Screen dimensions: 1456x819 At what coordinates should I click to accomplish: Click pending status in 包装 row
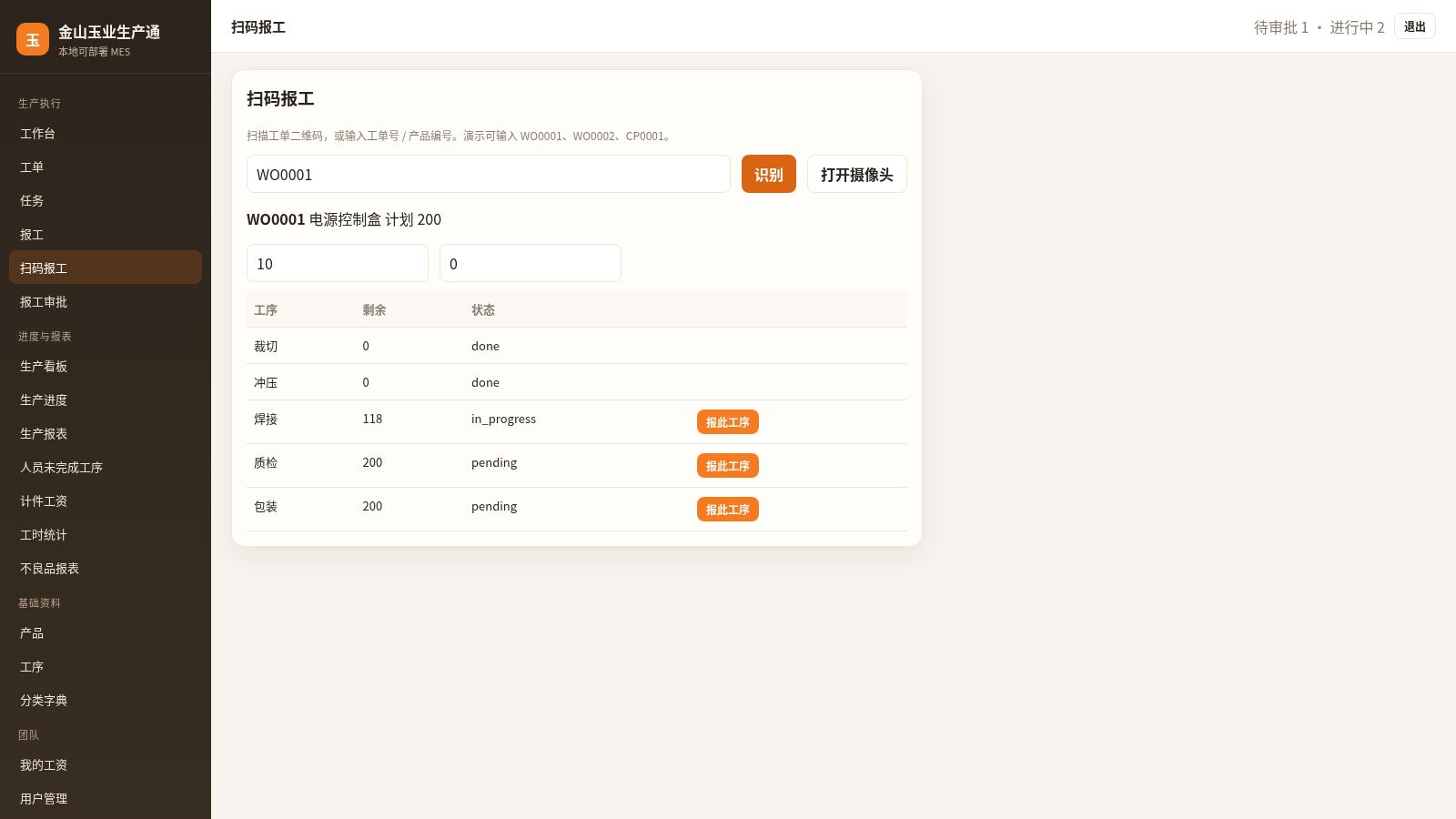(x=494, y=507)
